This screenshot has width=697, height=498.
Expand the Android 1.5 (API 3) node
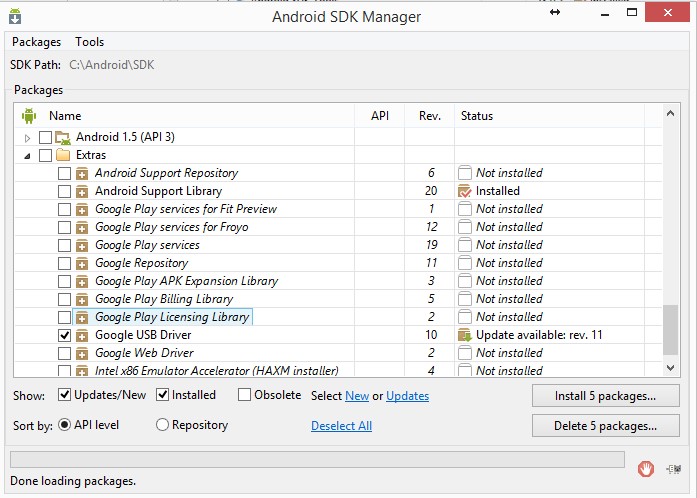28,138
